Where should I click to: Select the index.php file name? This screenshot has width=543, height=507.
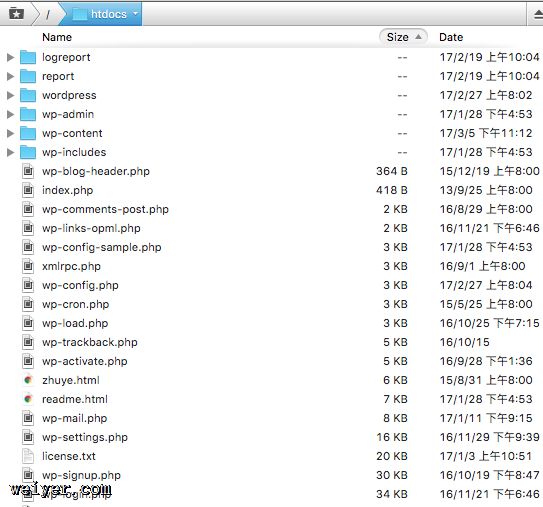68,190
